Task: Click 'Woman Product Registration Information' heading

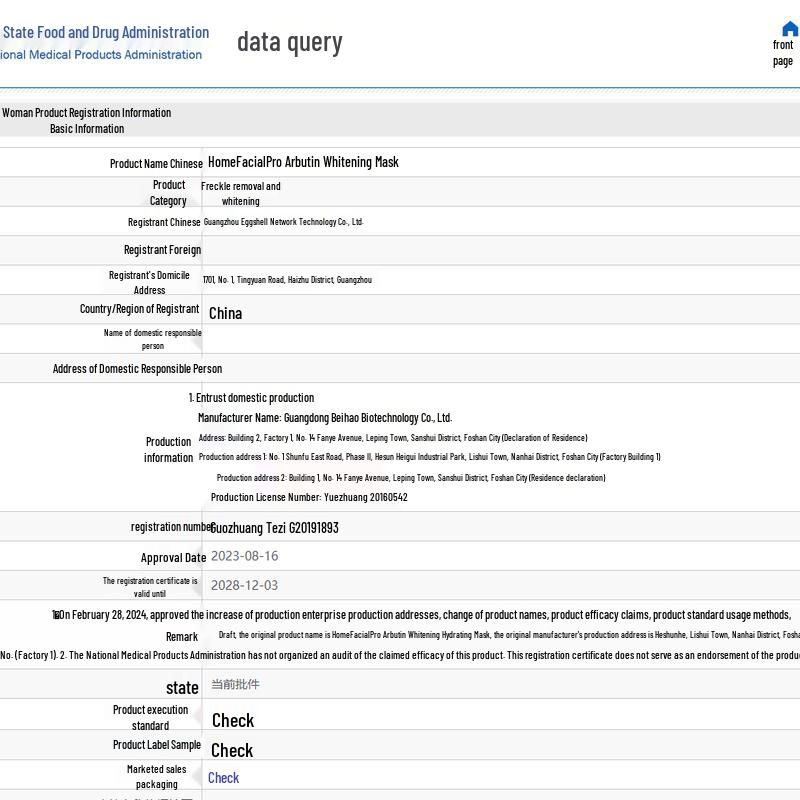Action: coord(86,113)
